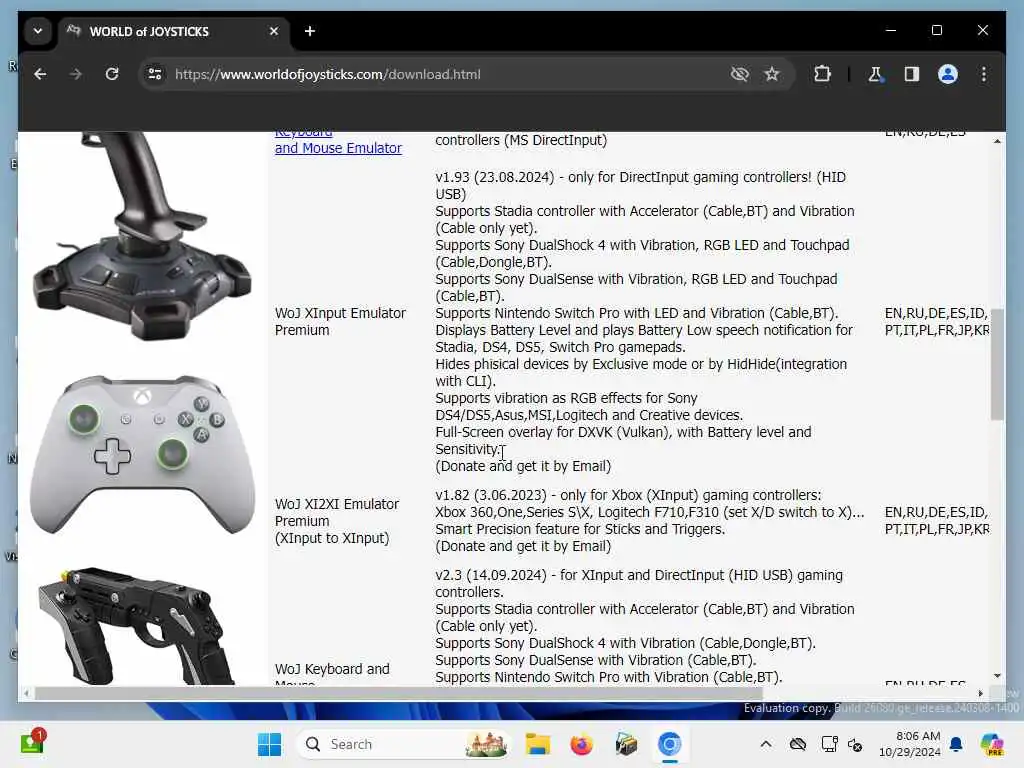Open the Chrome three-dot menu
Viewport: 1024px width, 768px height.
tap(984, 74)
